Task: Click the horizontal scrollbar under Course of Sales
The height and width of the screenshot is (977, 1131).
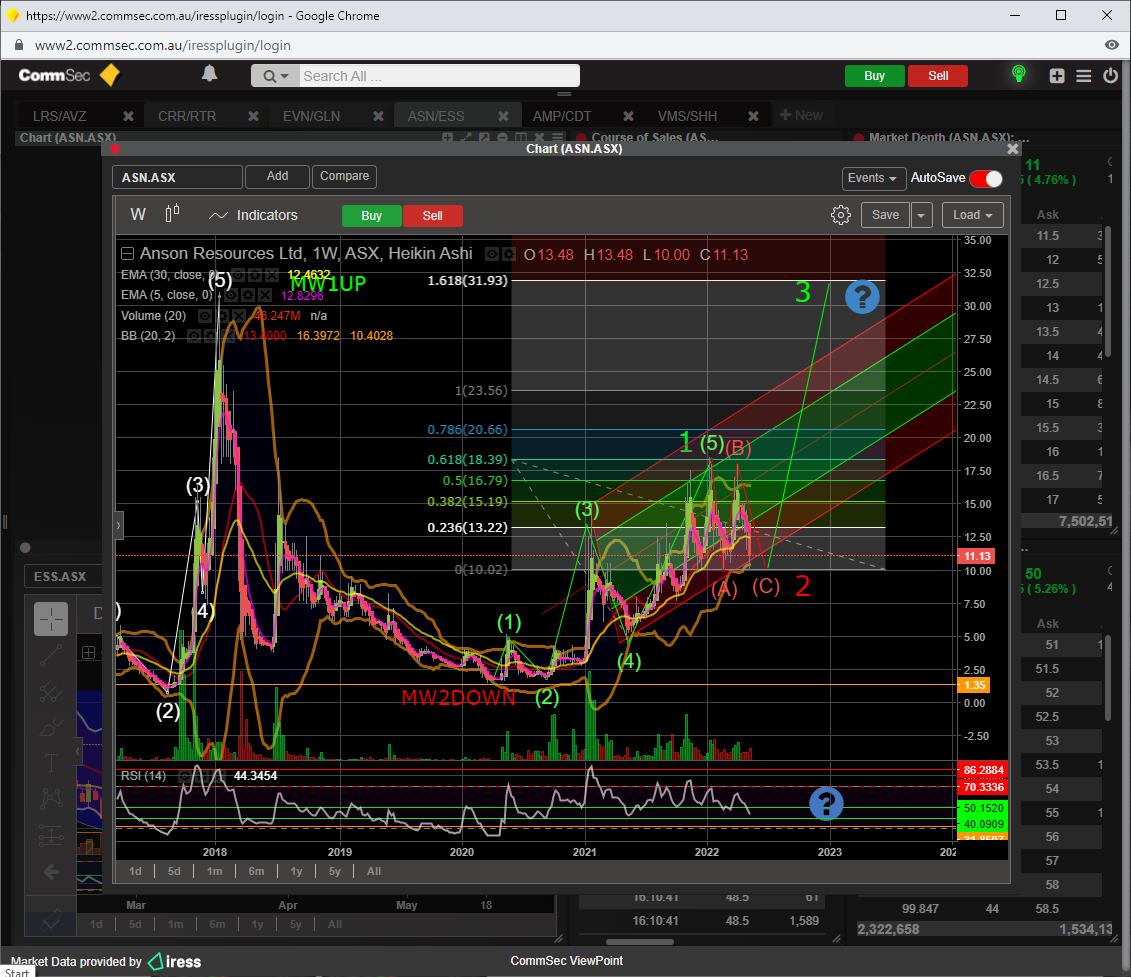Action: tap(640, 942)
